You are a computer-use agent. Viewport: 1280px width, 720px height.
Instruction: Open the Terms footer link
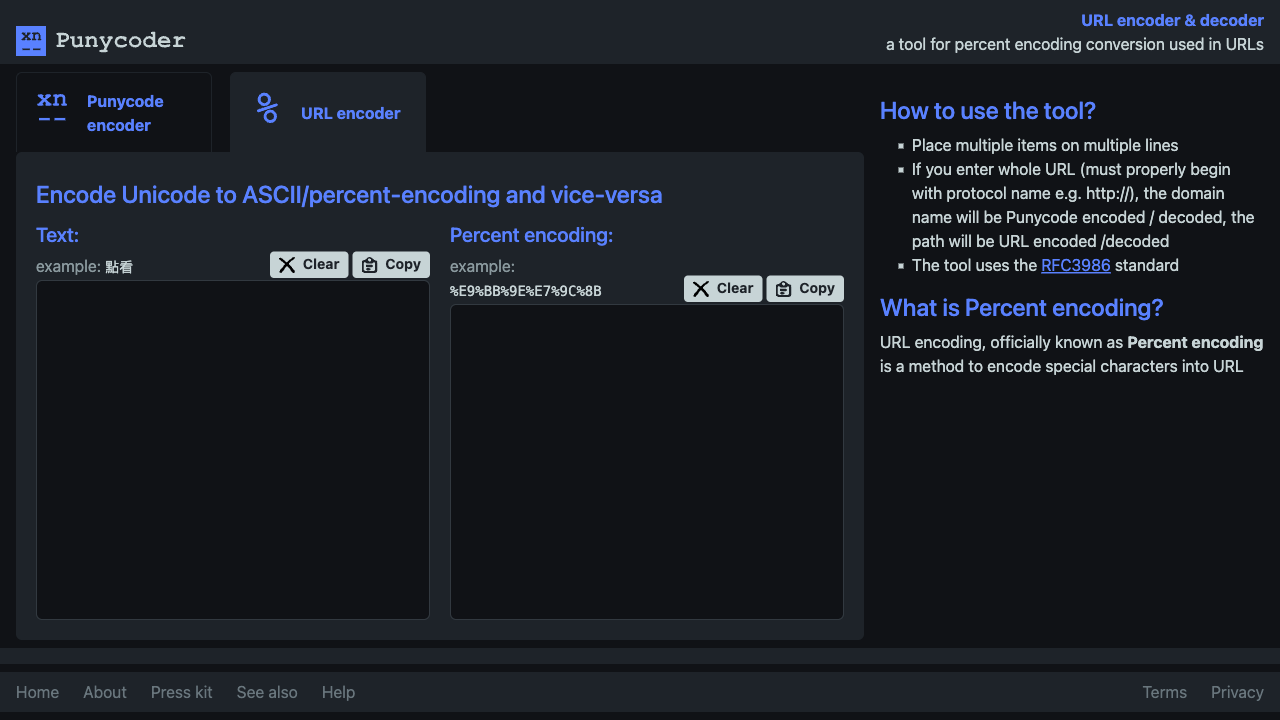pyautogui.click(x=1164, y=692)
